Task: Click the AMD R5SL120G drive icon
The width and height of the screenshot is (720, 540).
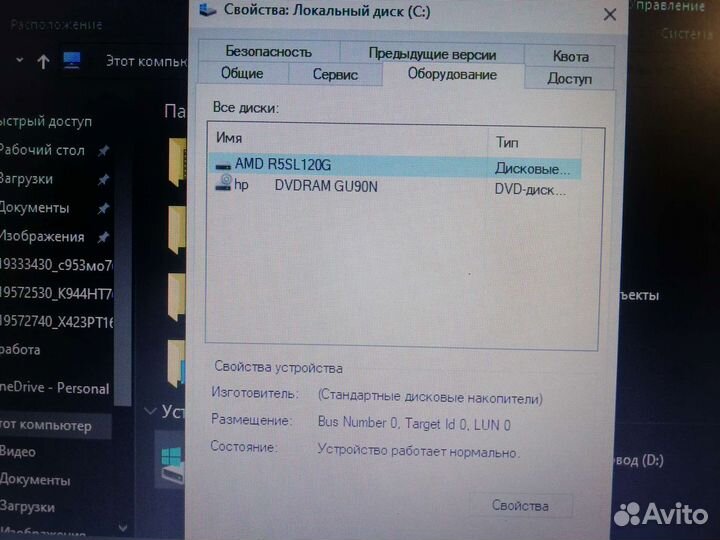Action: click(223, 166)
